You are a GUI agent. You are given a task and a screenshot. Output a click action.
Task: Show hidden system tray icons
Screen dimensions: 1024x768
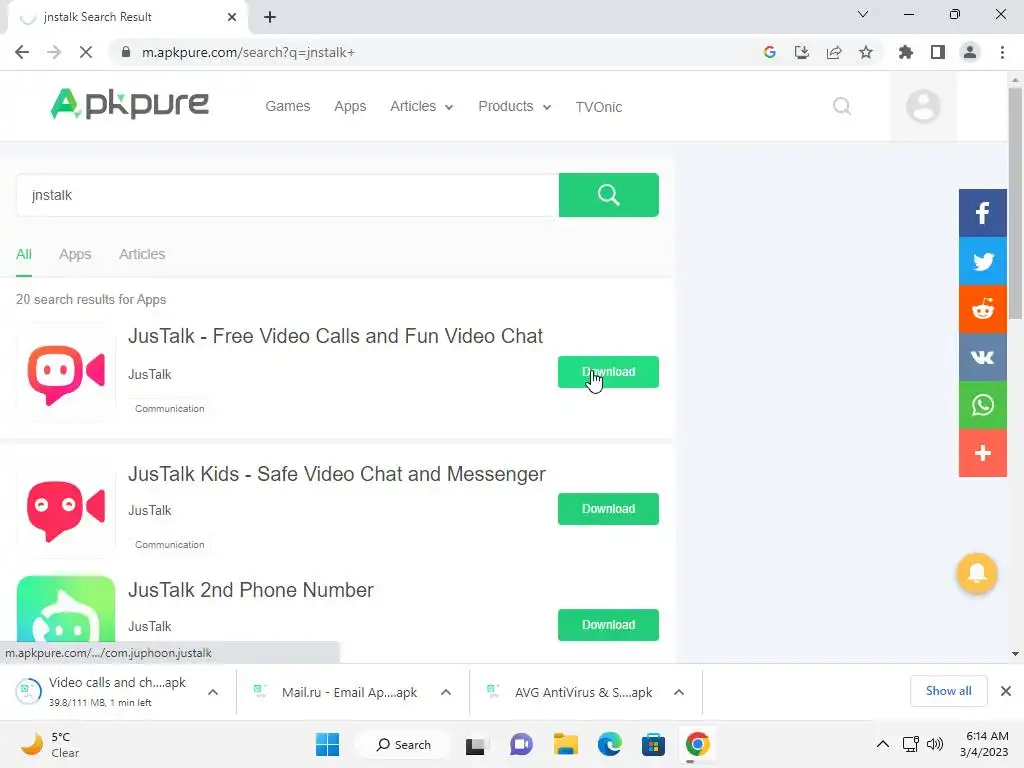click(882, 744)
